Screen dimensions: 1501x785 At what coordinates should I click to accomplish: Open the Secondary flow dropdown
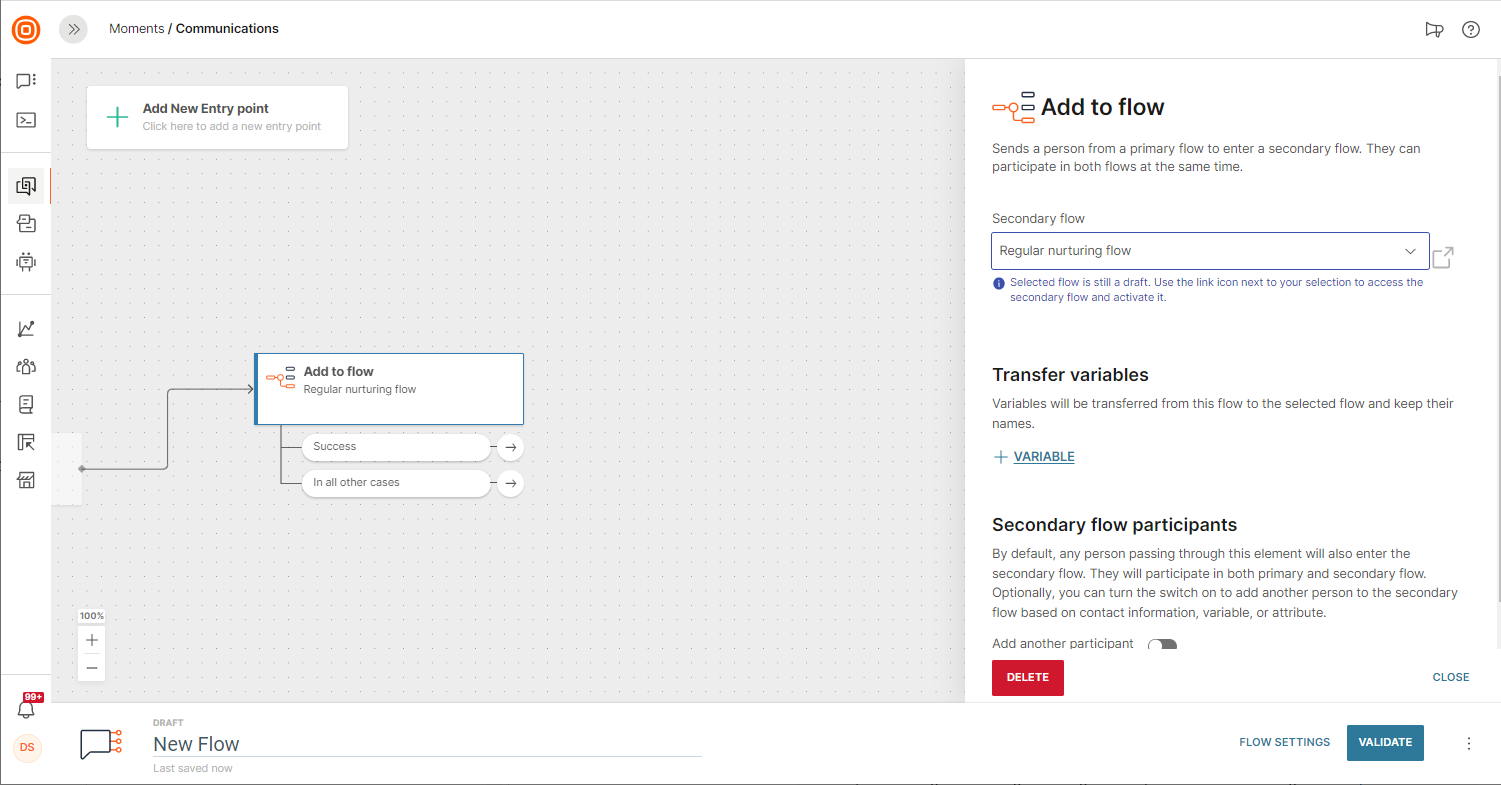(x=1209, y=251)
